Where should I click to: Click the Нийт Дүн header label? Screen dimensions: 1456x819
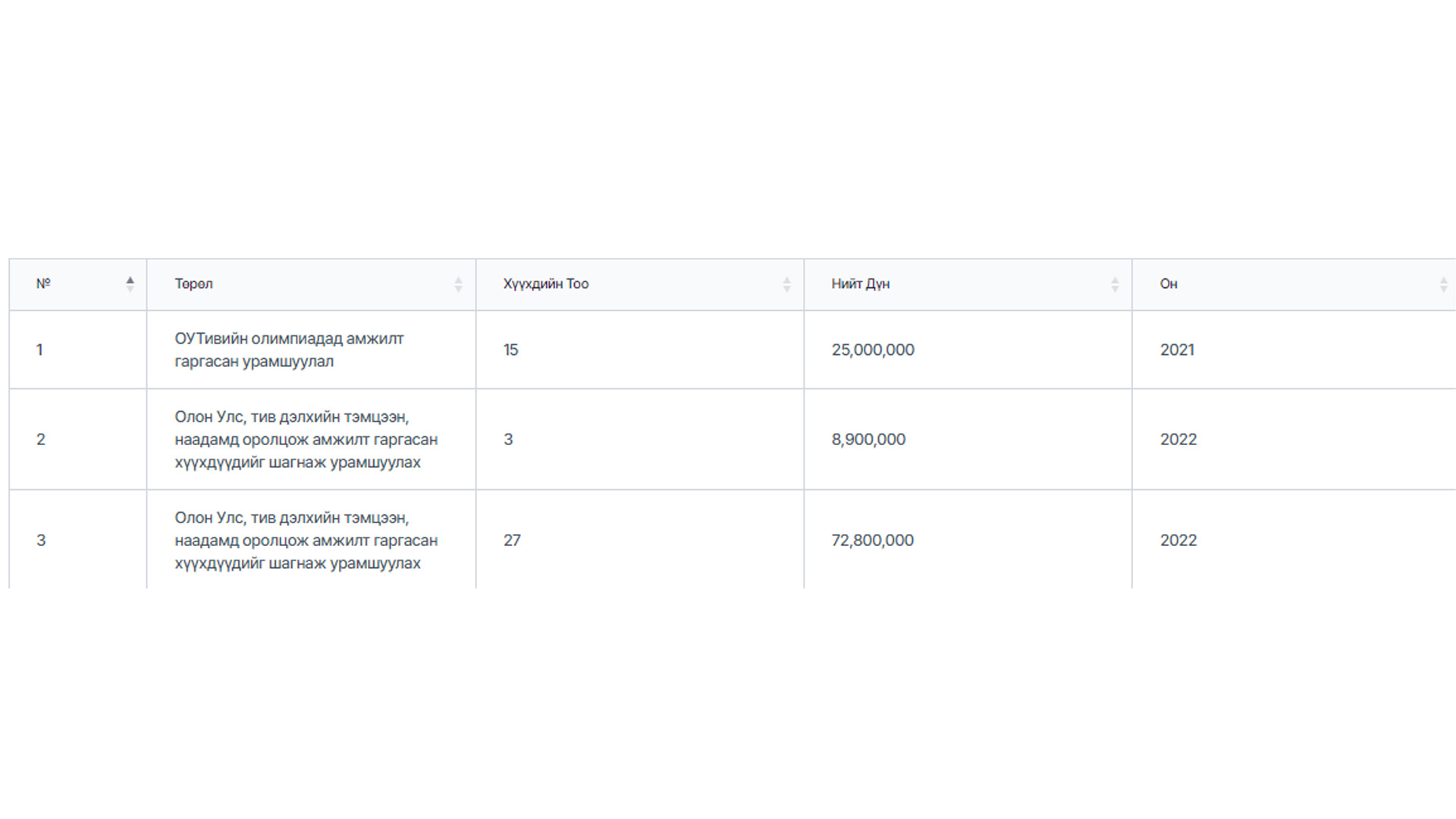tap(861, 284)
